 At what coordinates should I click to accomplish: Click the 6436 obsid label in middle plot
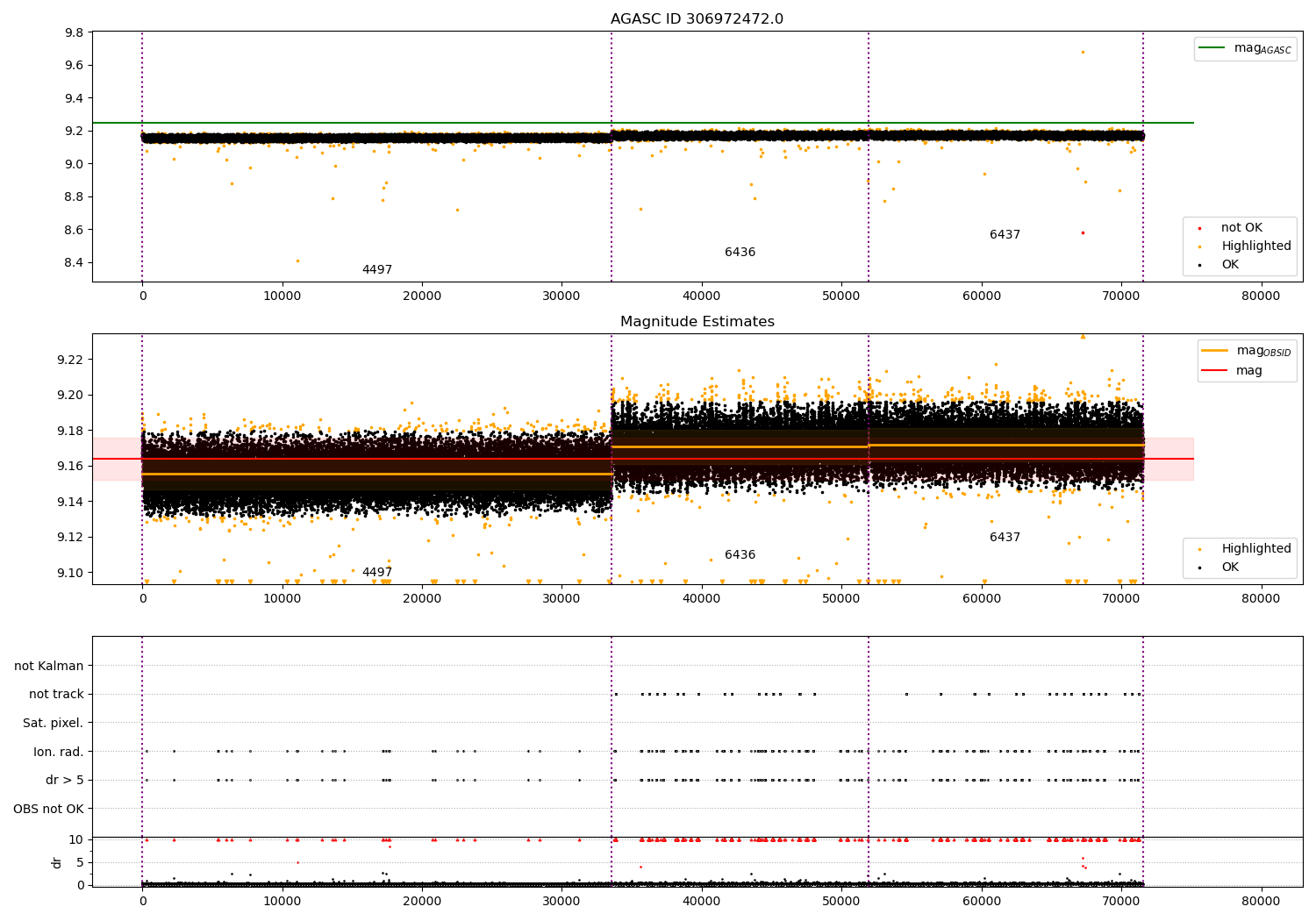[740, 555]
